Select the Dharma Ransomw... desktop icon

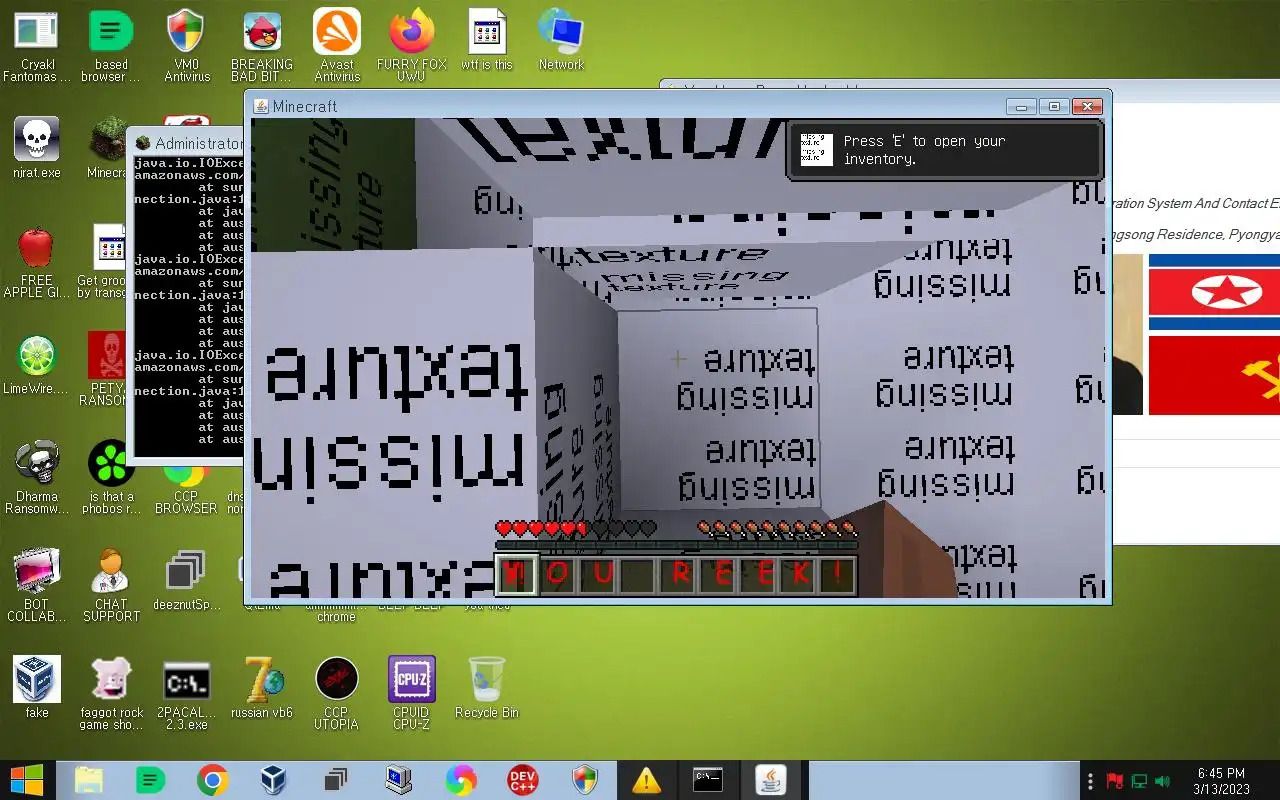point(37,478)
